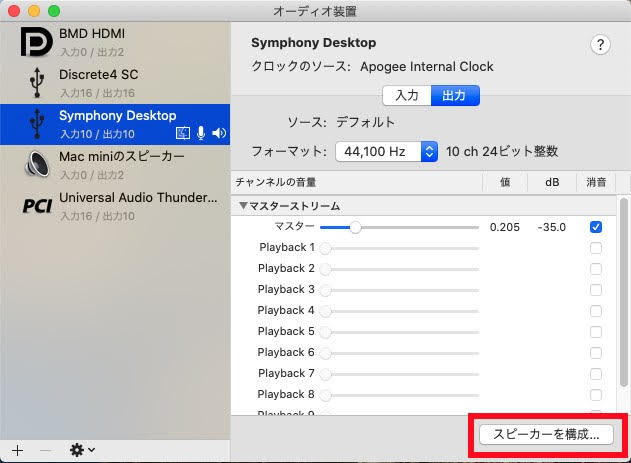Click the 10 ch 24ビット整数 text

pos(502,152)
